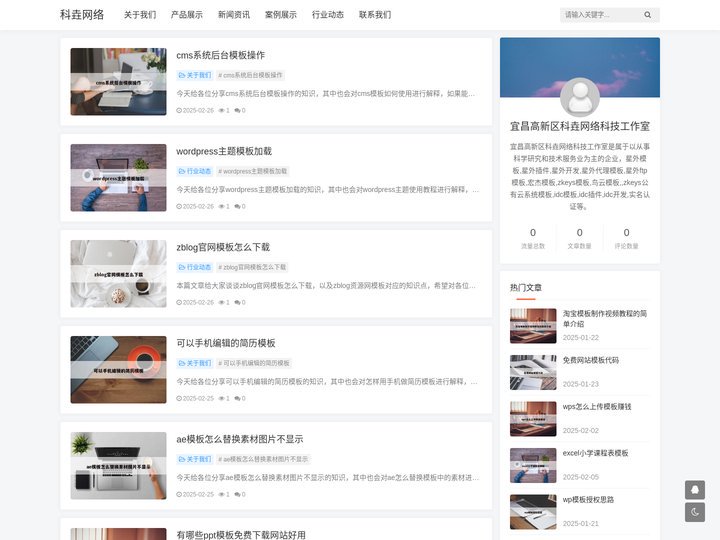Click the 热门文章 section heading
Viewport: 720px width, 540px height.
click(x=526, y=287)
